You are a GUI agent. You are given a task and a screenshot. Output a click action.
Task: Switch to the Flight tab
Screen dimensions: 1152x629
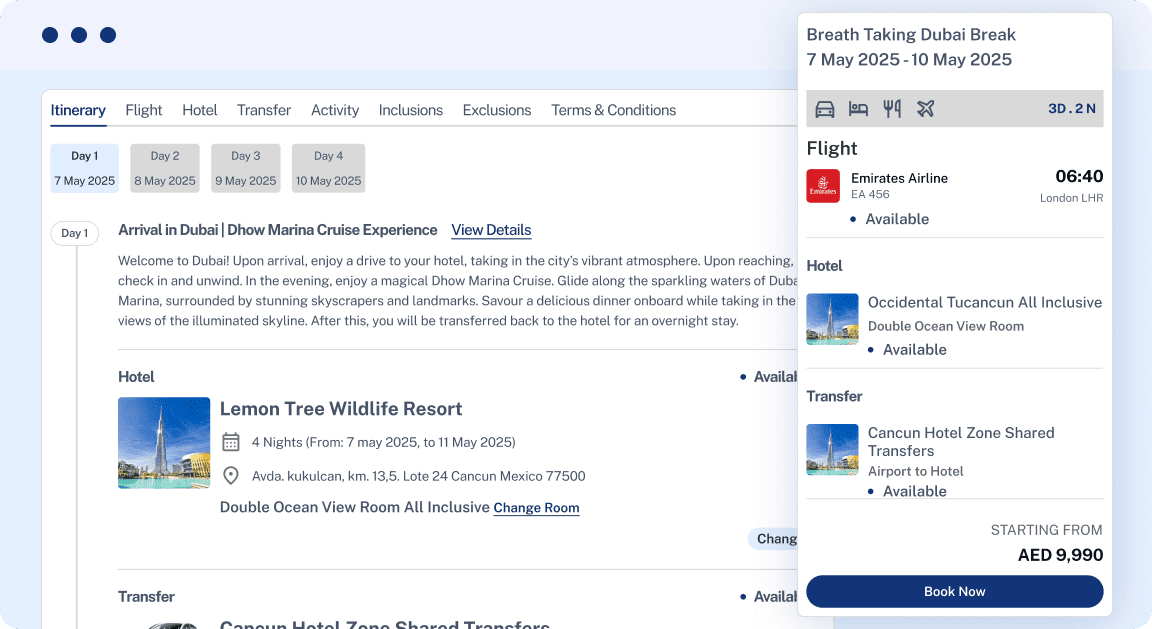(144, 110)
